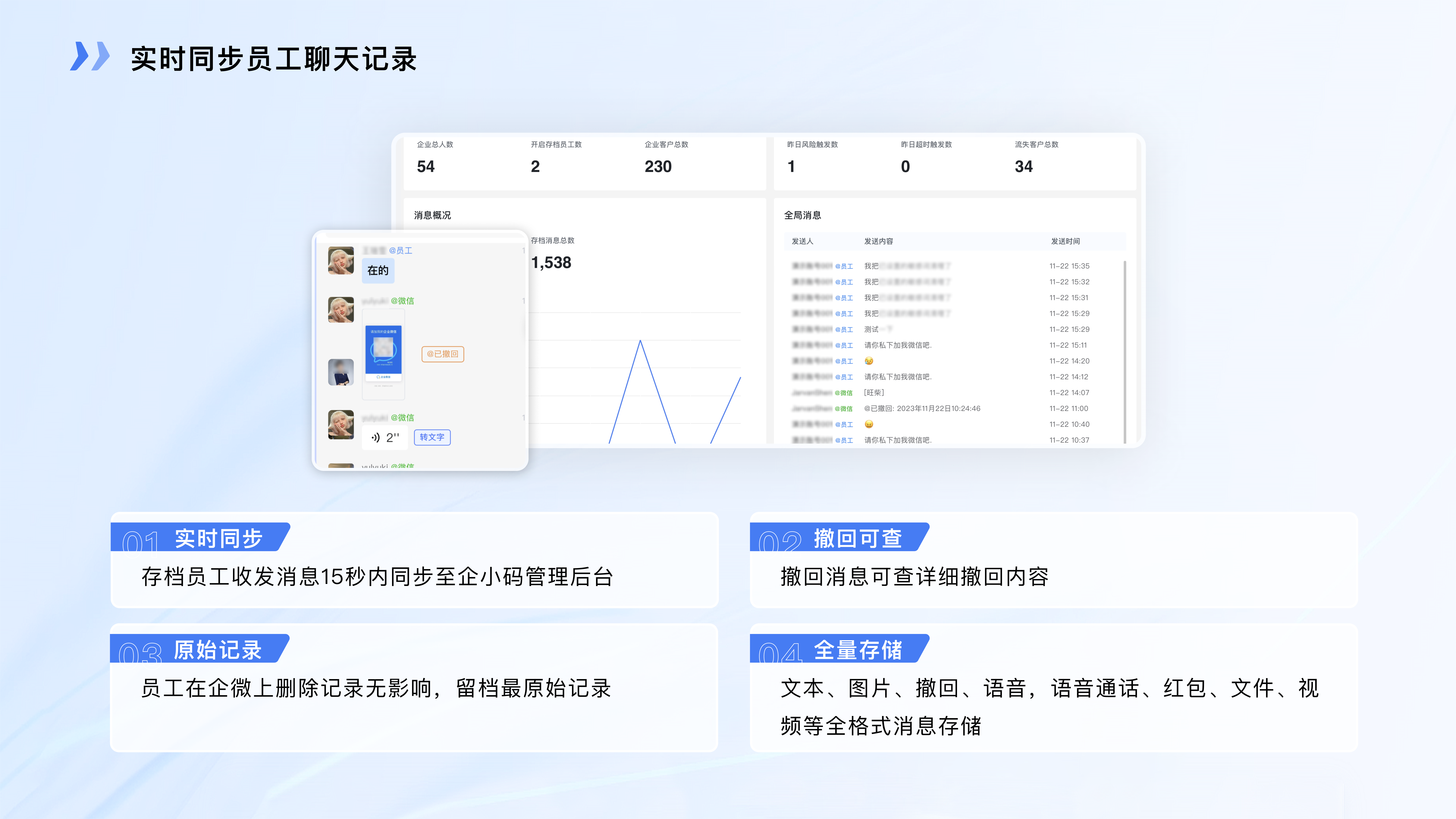Click the 发送时间 column header
This screenshot has width=1456, height=819.
click(1065, 241)
